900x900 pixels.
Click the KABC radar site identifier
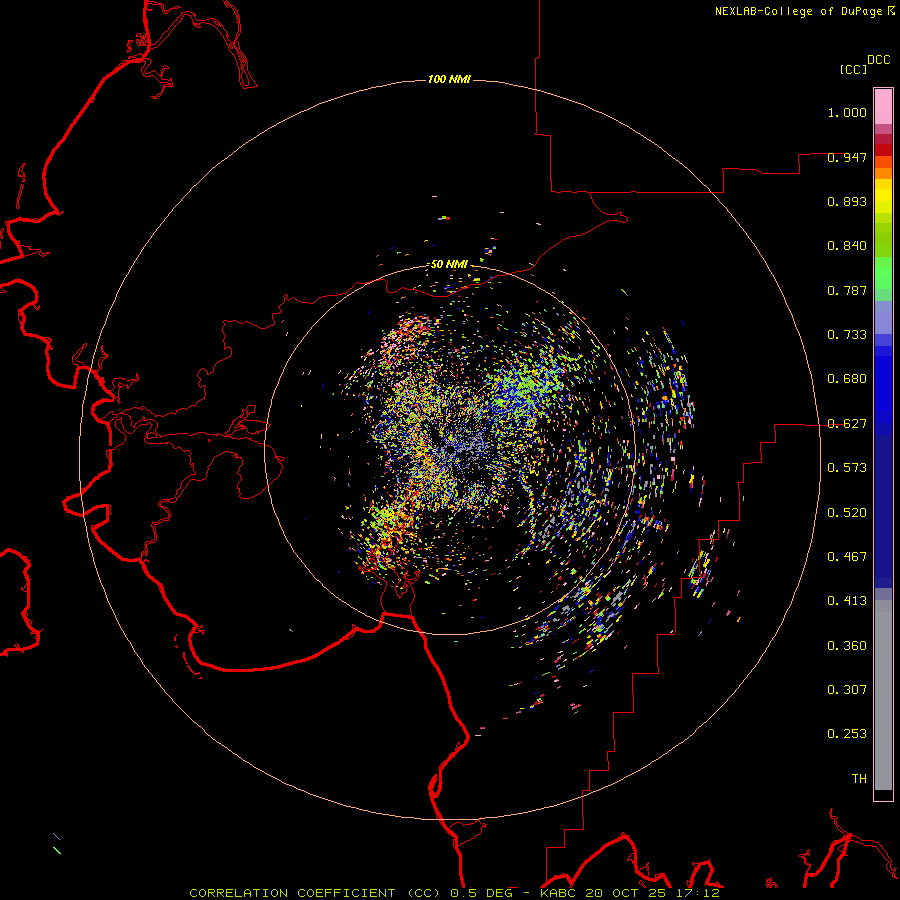pos(557,893)
